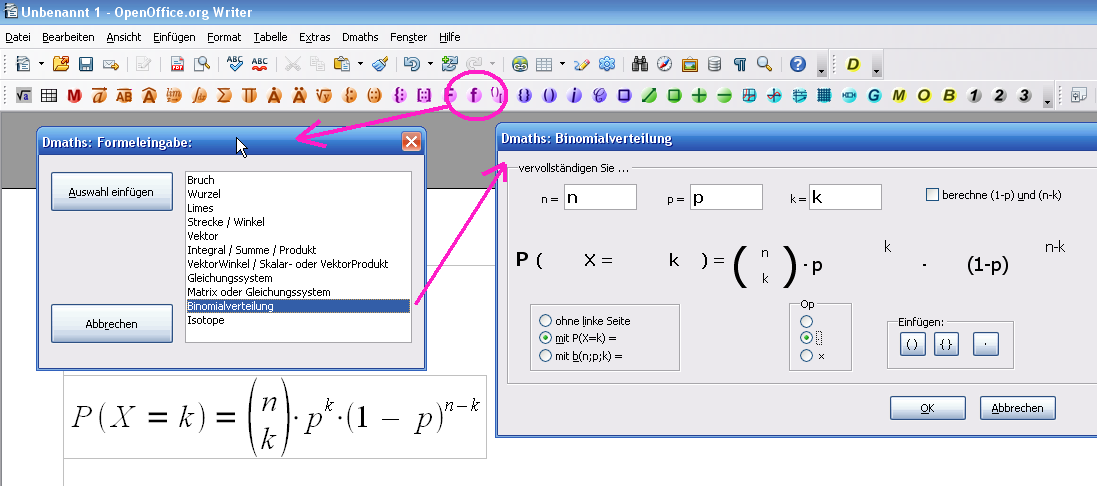Open Find & Replace binoculars icon
Image resolution: width=1097 pixels, height=486 pixels.
pos(639,64)
